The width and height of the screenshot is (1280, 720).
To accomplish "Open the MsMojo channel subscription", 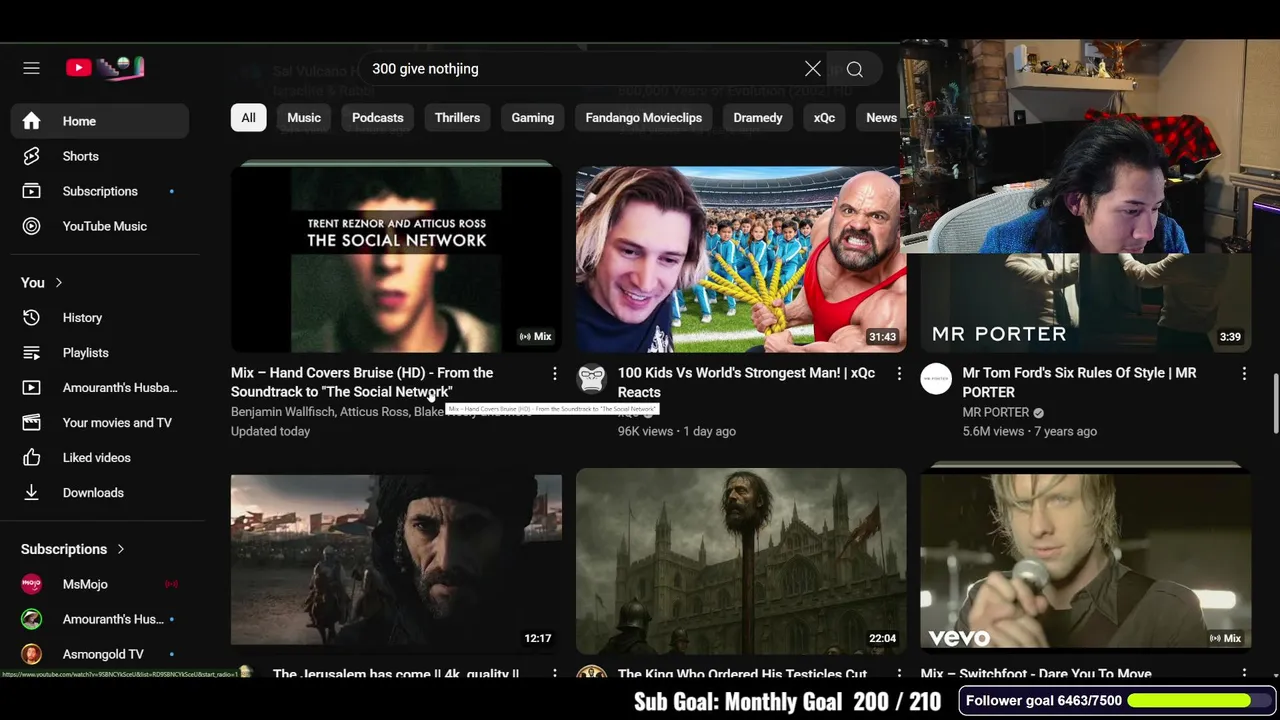I will tap(100, 584).
